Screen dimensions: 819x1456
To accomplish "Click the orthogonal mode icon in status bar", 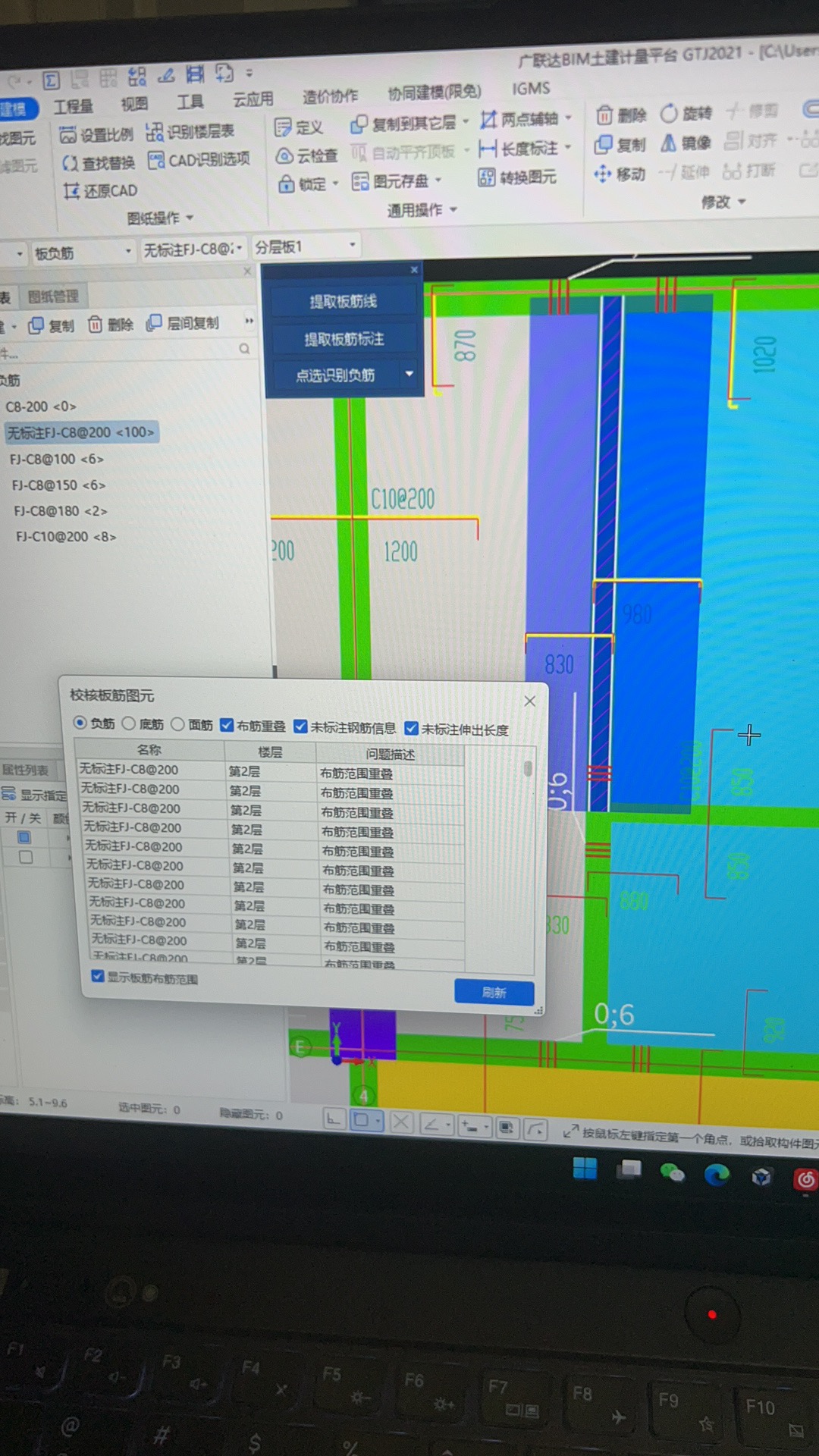I will click(x=332, y=1119).
